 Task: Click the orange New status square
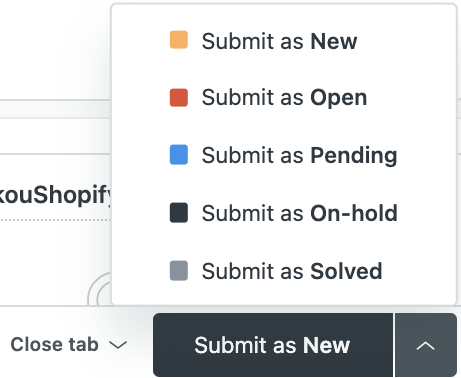coord(179,40)
